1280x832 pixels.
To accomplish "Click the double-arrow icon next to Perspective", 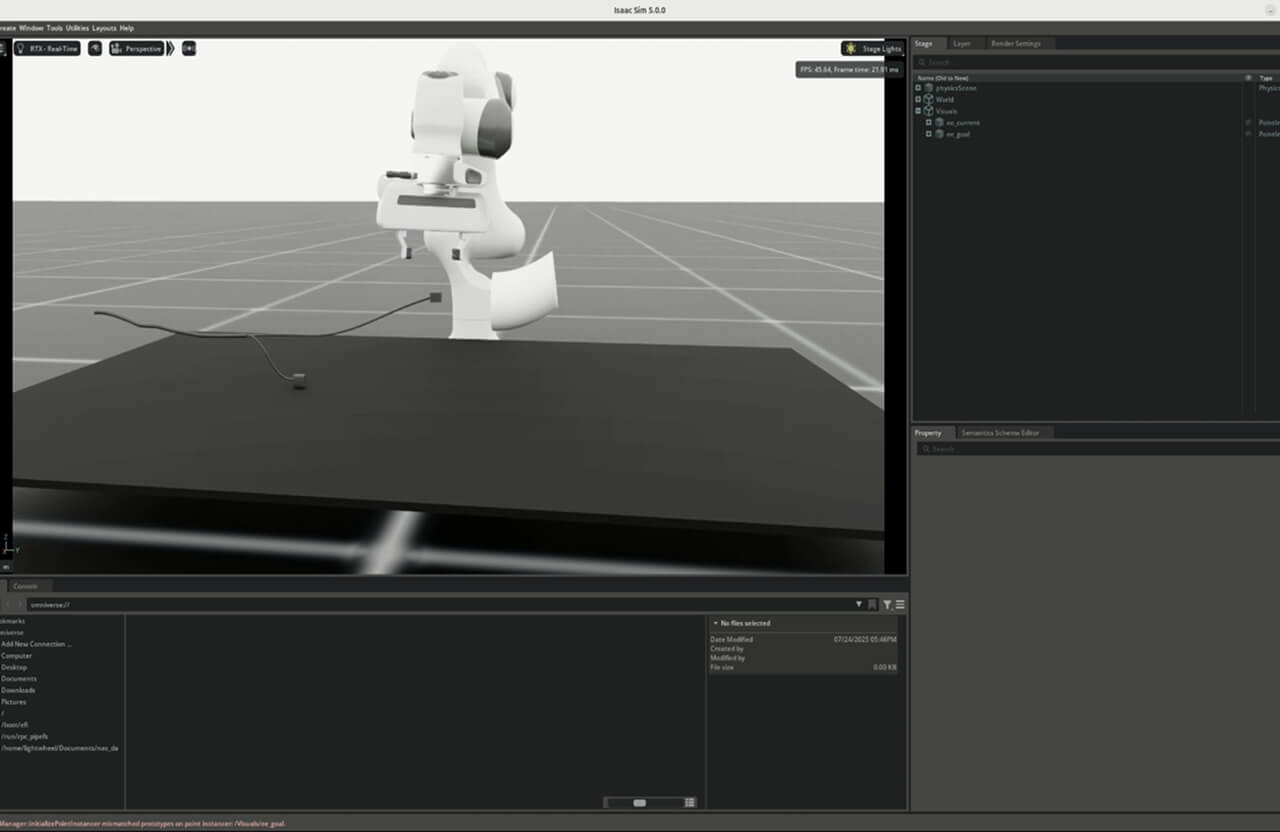I will (x=171, y=48).
